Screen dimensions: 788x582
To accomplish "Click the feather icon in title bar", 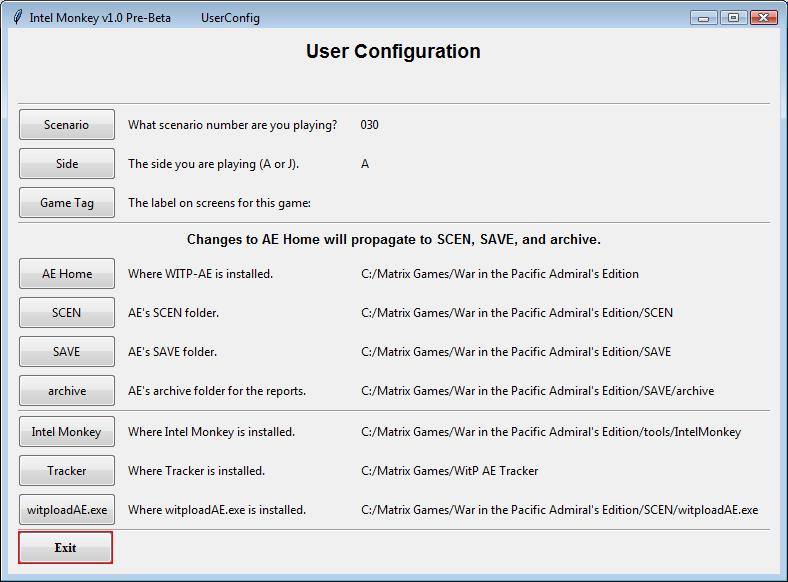I will pyautogui.click(x=17, y=17).
